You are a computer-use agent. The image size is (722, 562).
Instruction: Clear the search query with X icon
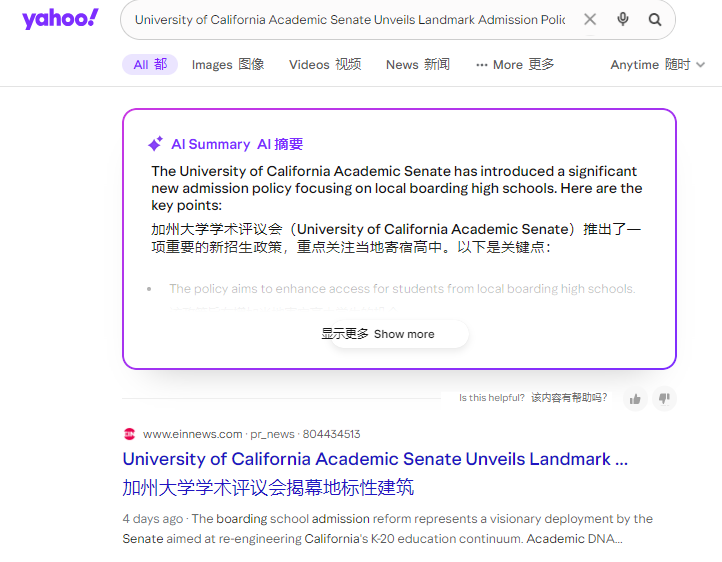tap(590, 19)
